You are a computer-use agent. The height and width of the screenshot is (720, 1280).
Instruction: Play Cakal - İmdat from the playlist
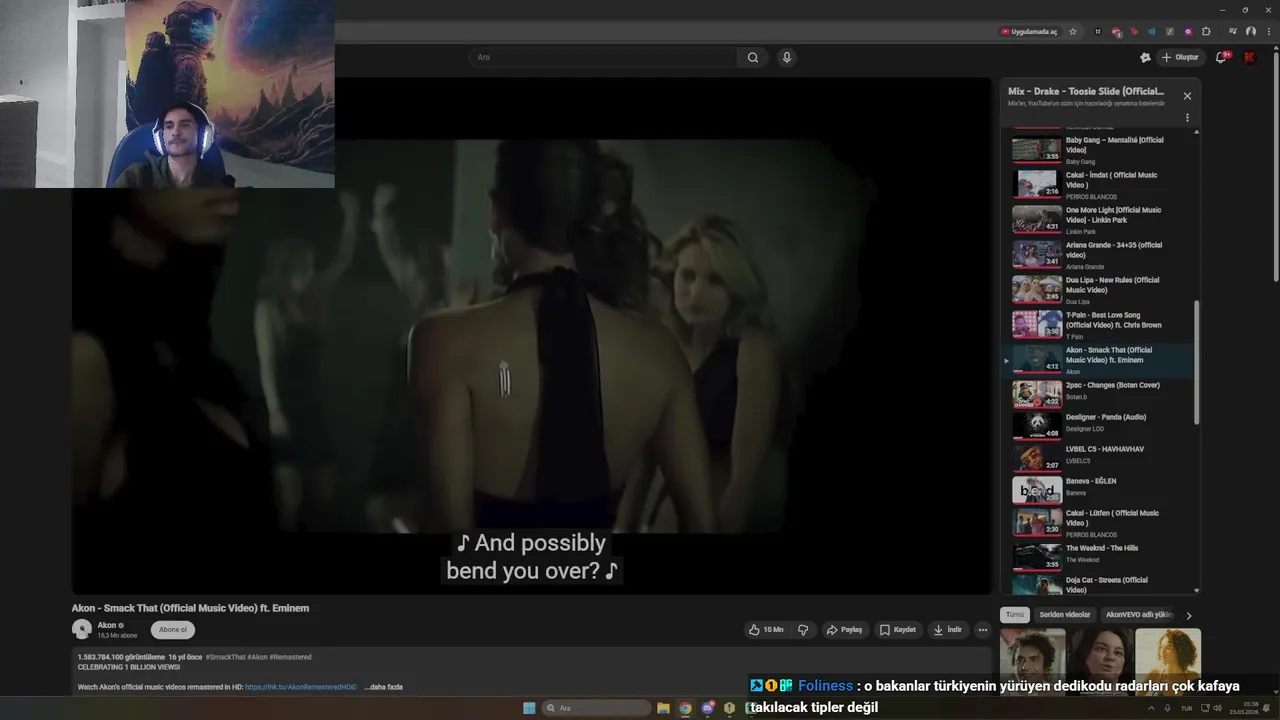click(1099, 184)
